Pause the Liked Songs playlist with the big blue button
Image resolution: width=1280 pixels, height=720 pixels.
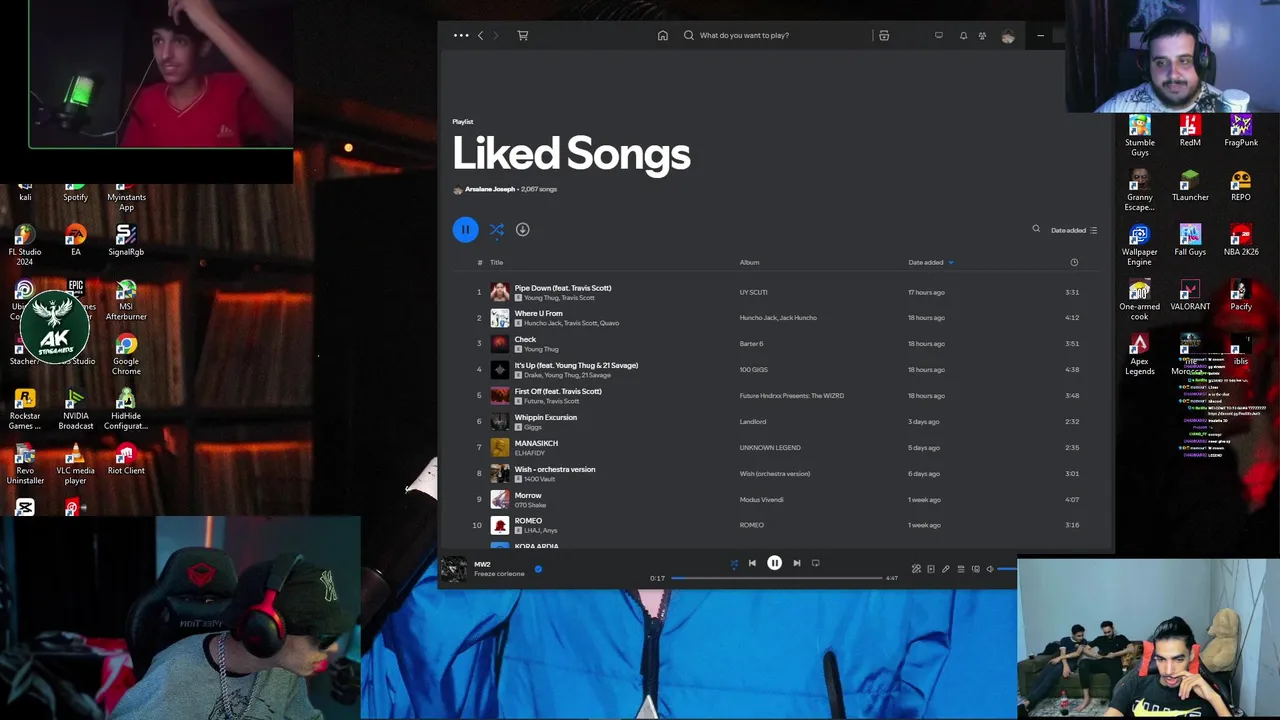pyautogui.click(x=465, y=229)
